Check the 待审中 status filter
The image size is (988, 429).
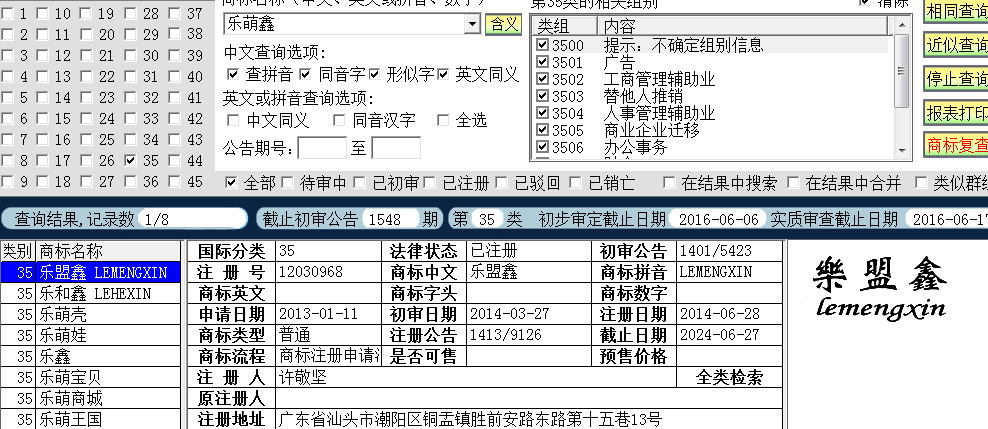point(287,183)
